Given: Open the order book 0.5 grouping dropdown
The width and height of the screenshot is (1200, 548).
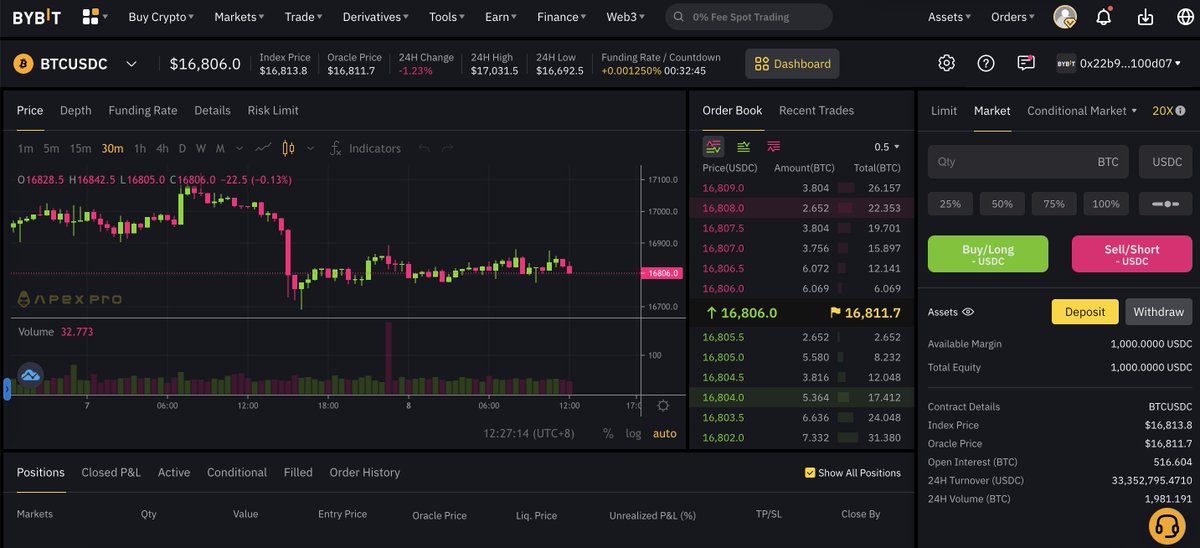Looking at the screenshot, I should 886,147.
